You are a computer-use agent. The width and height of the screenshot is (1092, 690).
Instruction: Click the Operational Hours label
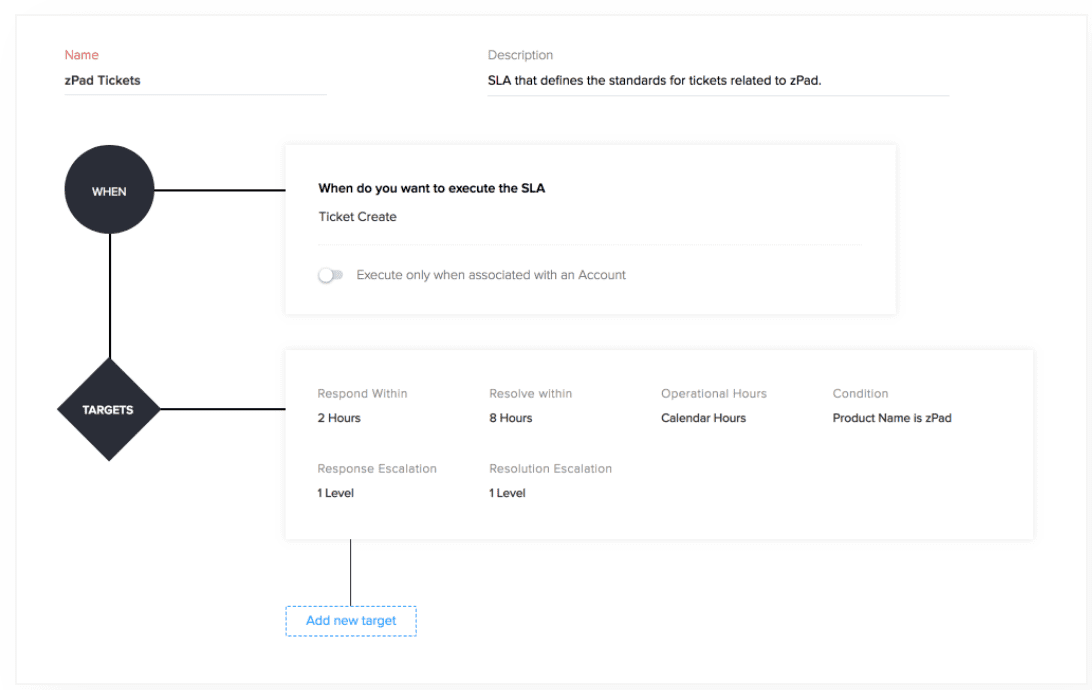tap(713, 394)
